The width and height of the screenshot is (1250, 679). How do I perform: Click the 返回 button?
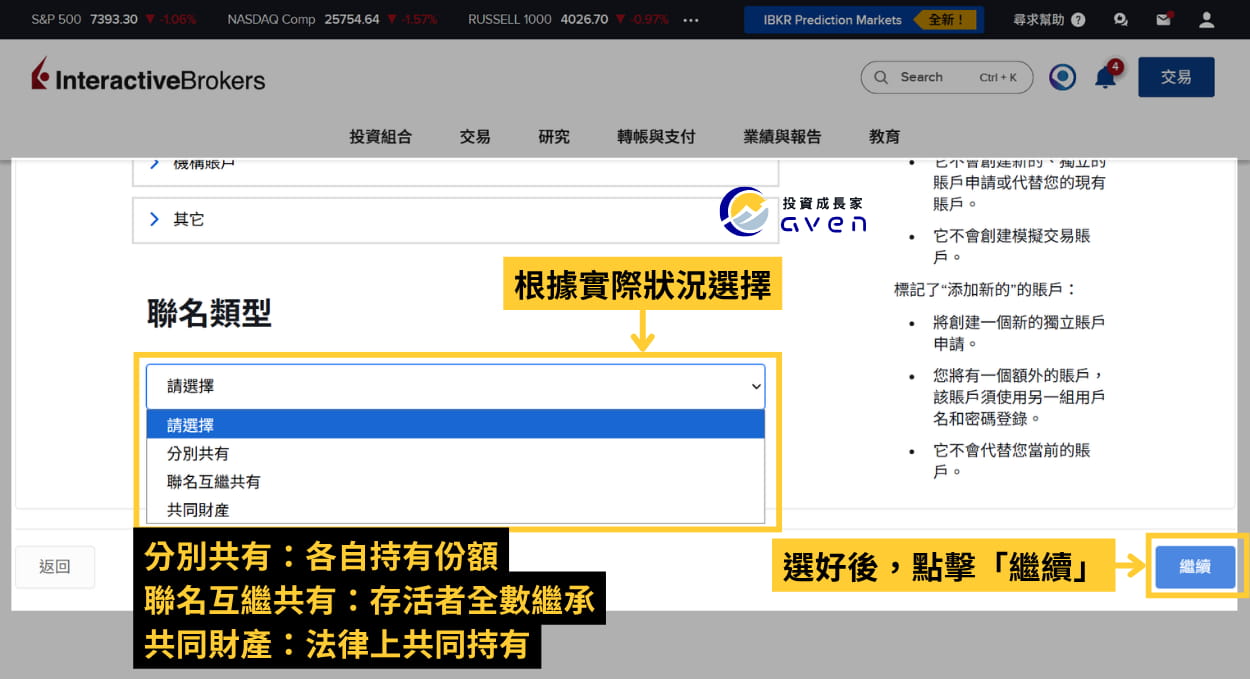click(55, 567)
